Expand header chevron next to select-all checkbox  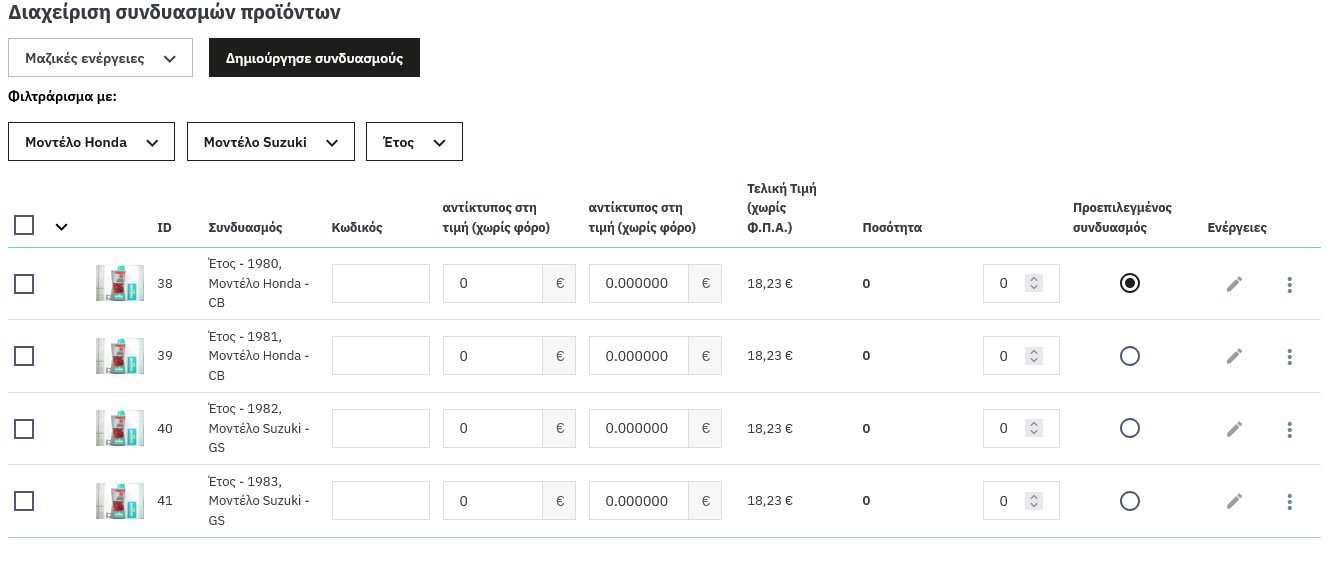point(61,227)
